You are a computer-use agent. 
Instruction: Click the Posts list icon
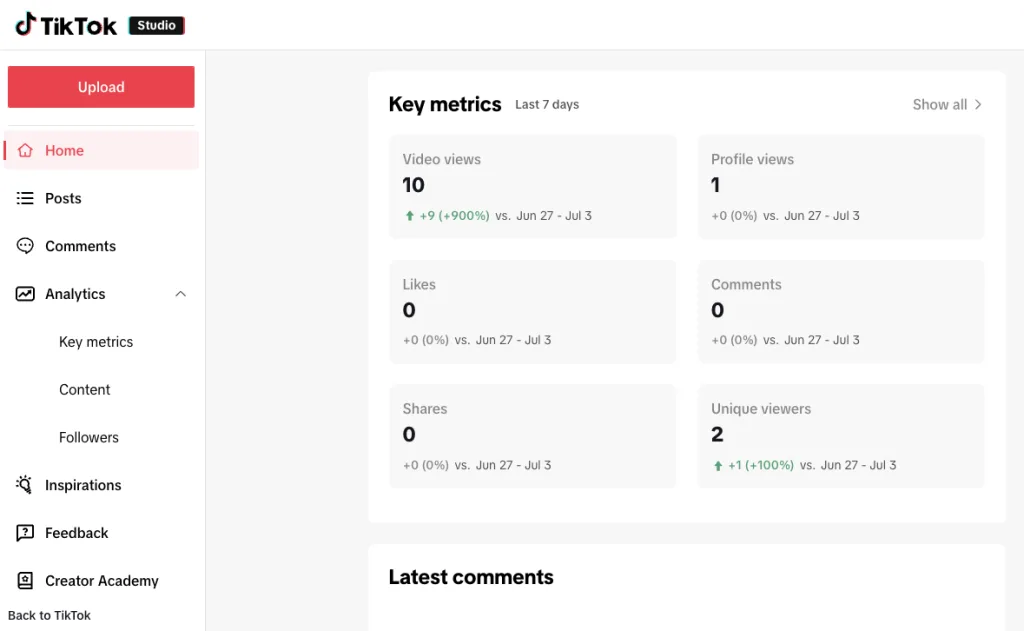(25, 198)
